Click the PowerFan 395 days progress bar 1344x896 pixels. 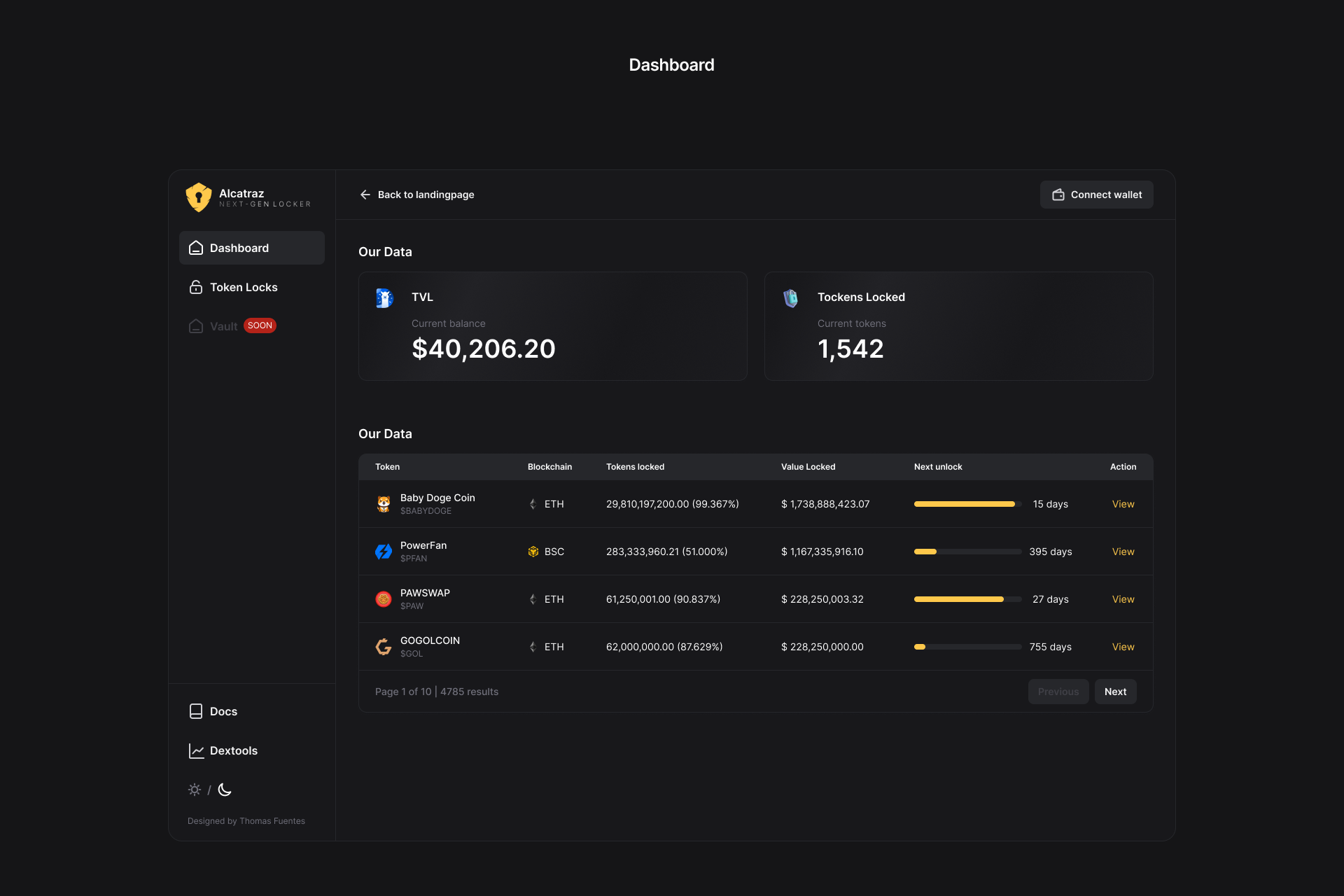click(x=968, y=552)
